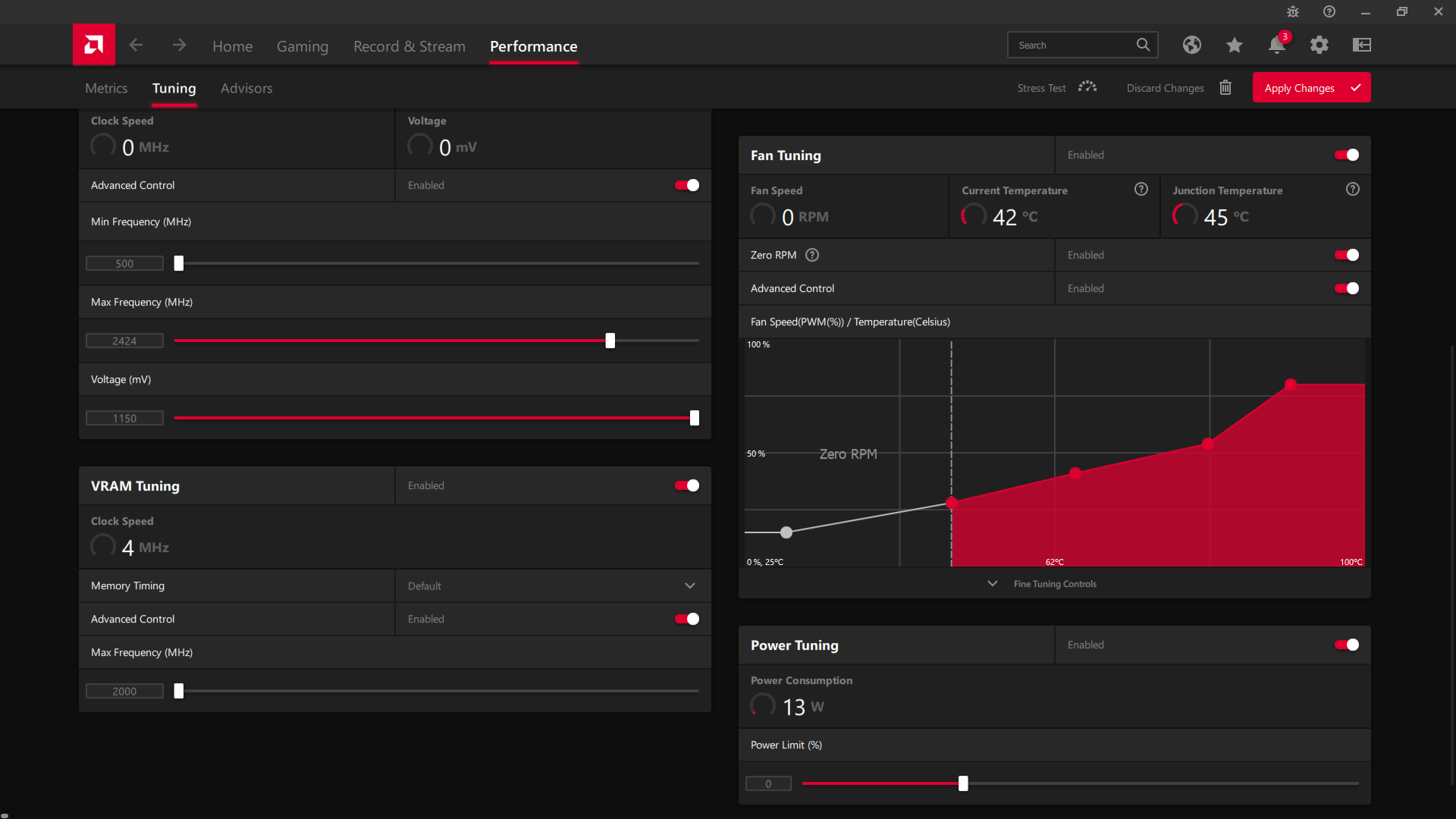Viewport: 1456px width, 819px height.
Task: Open notifications bell icon
Action: point(1277,45)
